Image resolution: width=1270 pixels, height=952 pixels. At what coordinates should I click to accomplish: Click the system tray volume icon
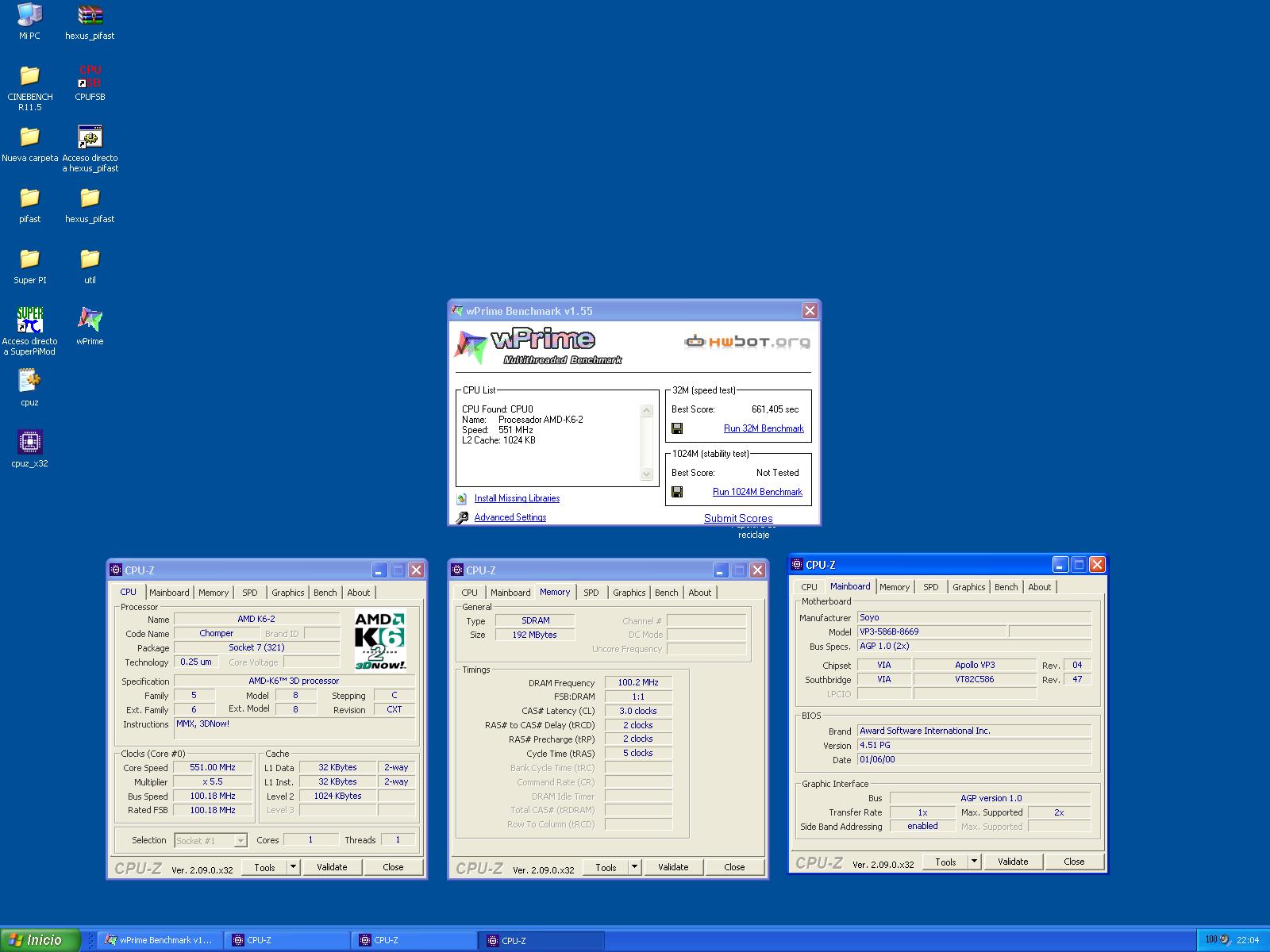[1225, 940]
